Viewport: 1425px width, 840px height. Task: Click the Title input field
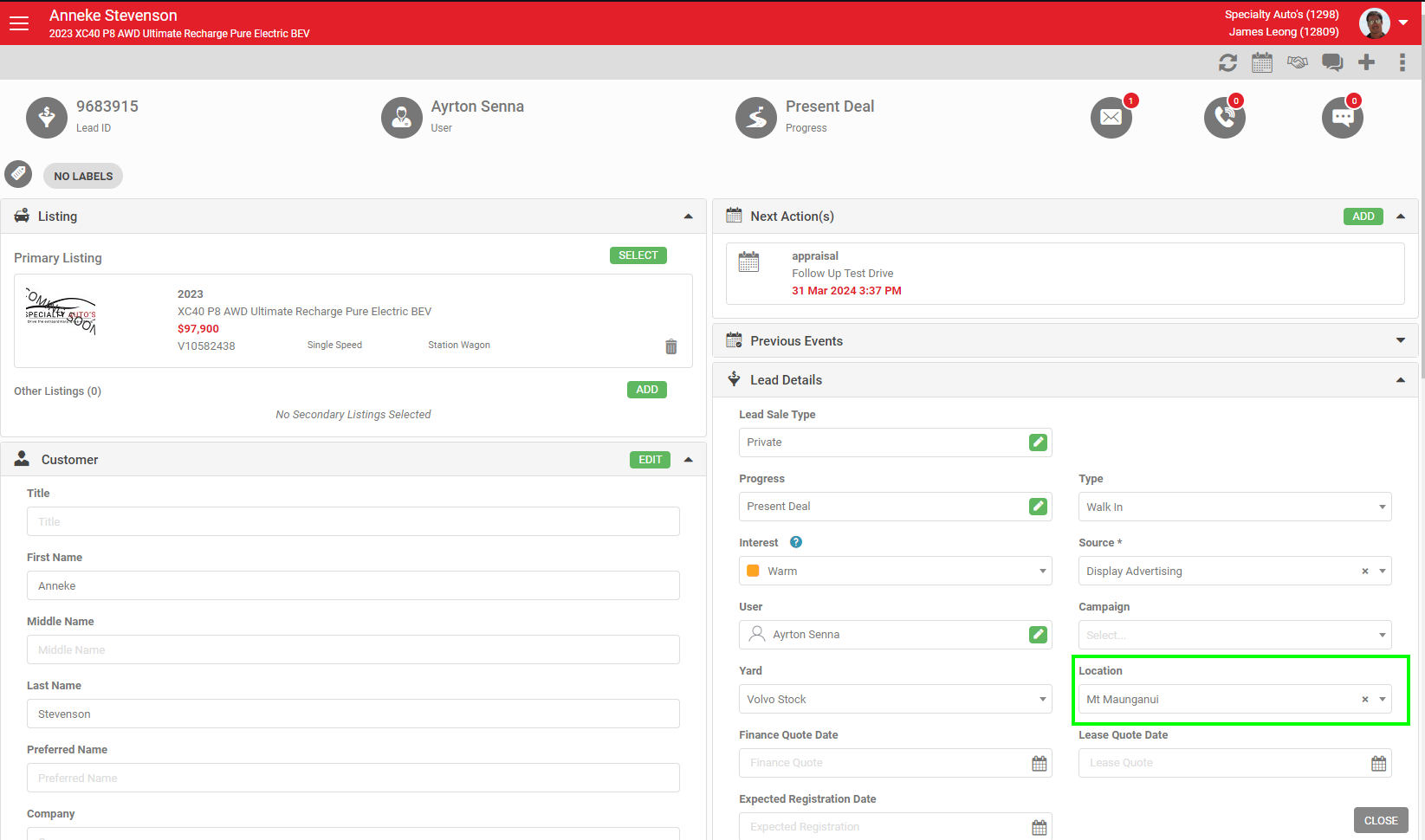coord(353,521)
